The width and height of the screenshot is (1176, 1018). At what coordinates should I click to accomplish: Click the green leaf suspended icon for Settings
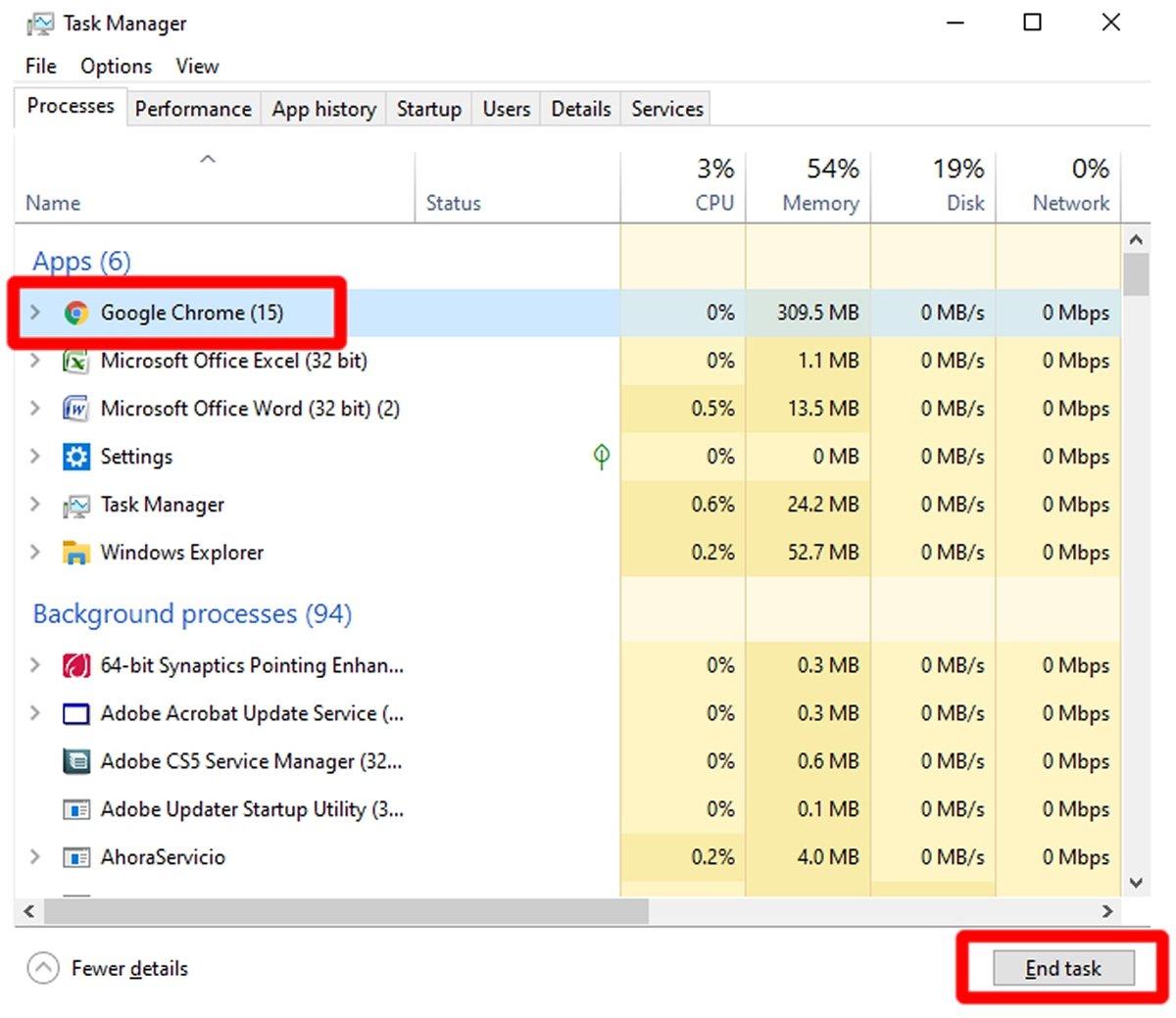[x=602, y=456]
